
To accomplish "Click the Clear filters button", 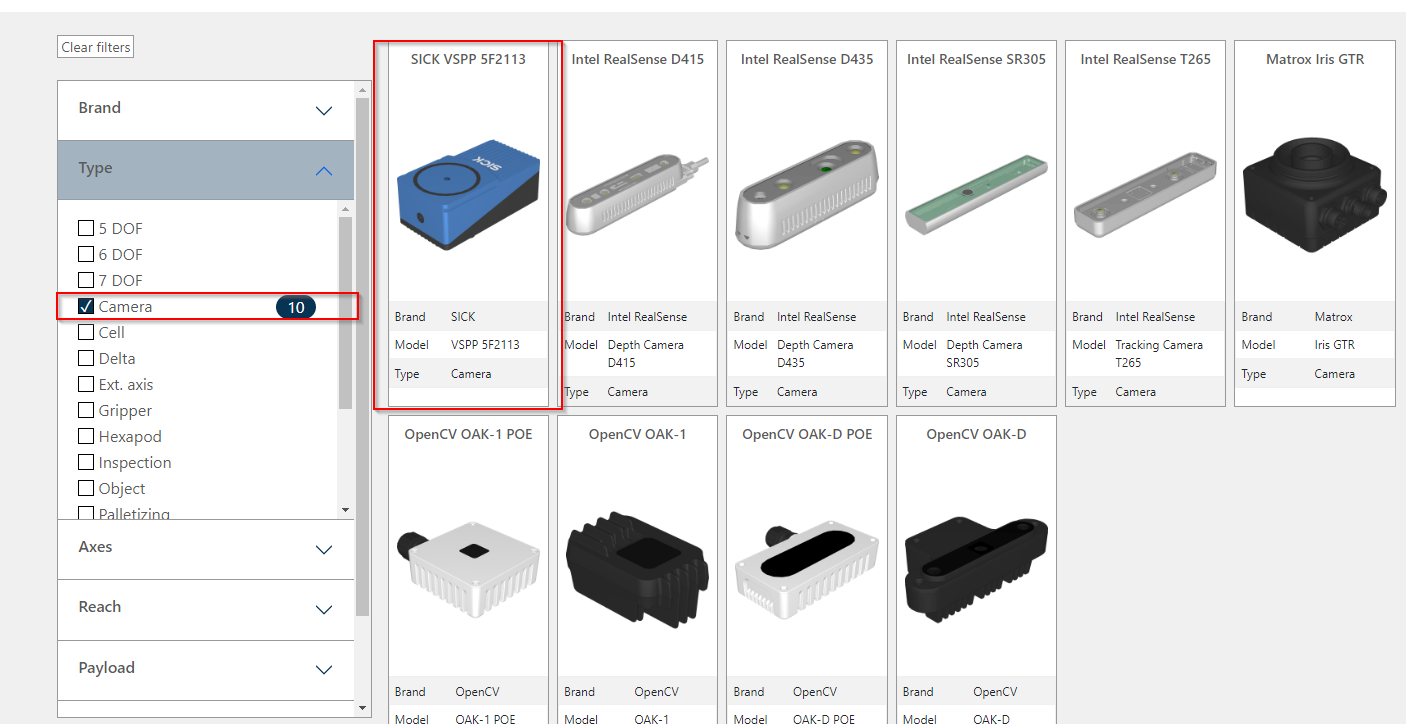I will pos(96,47).
